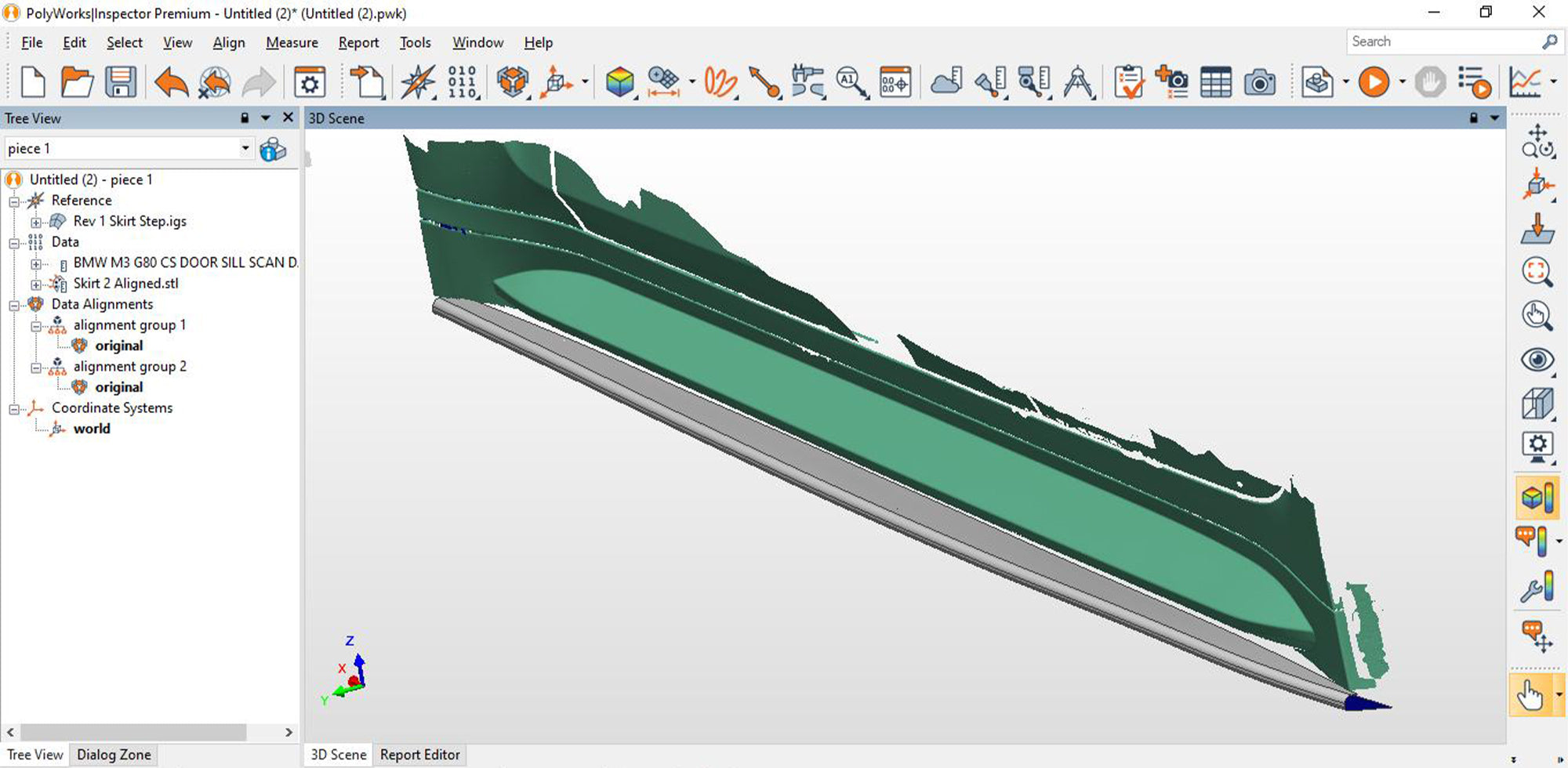This screenshot has width=1568, height=768.
Task: Open the Tools menu
Action: click(415, 42)
